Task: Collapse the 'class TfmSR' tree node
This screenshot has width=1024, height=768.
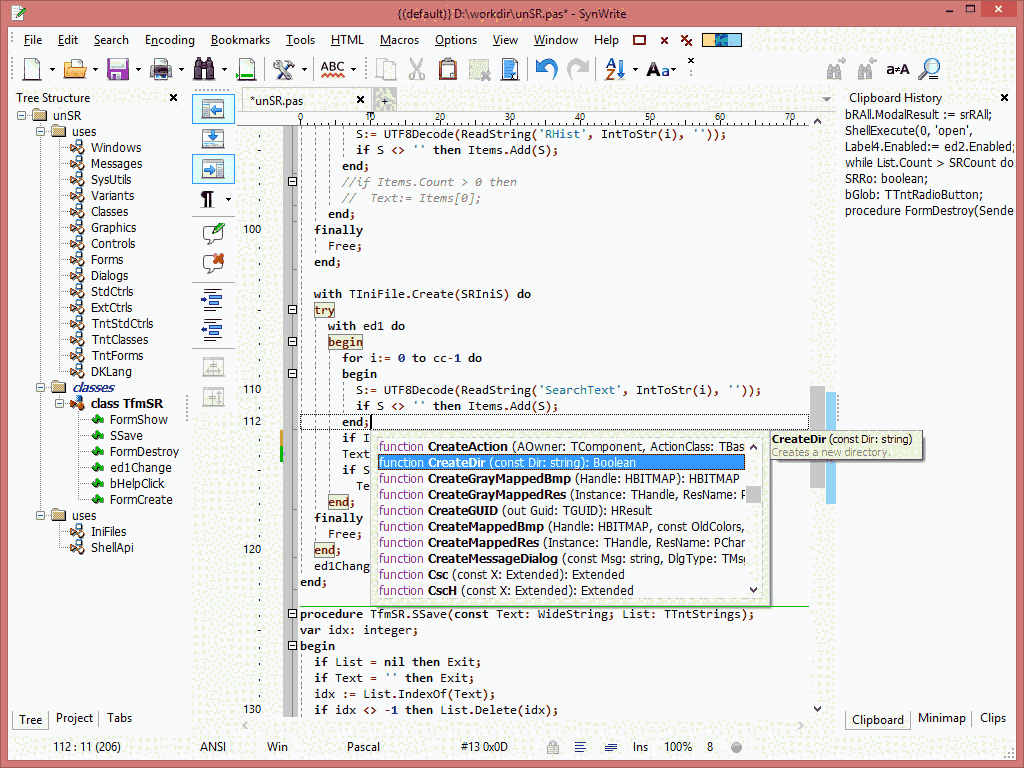Action: [60, 404]
